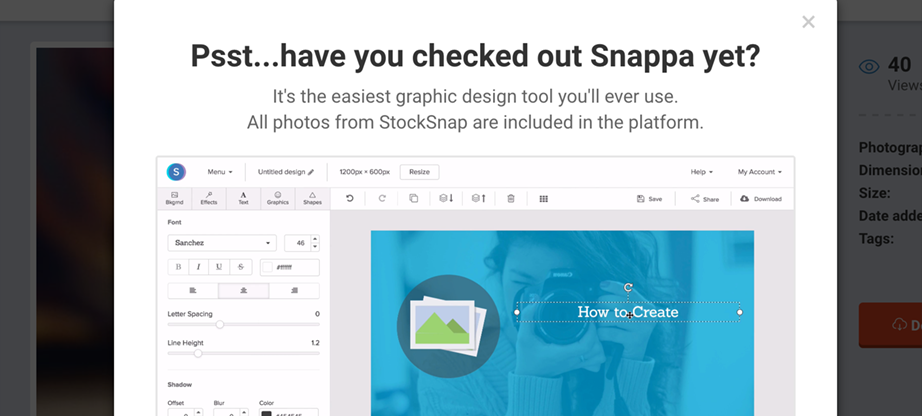
Task: Send layer backward icon
Action: coord(446,199)
